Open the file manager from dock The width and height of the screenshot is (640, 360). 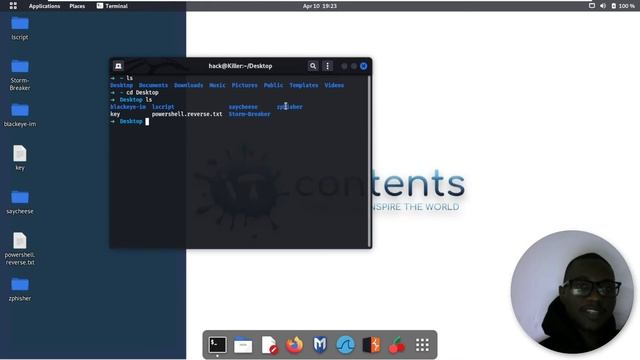(x=243, y=345)
